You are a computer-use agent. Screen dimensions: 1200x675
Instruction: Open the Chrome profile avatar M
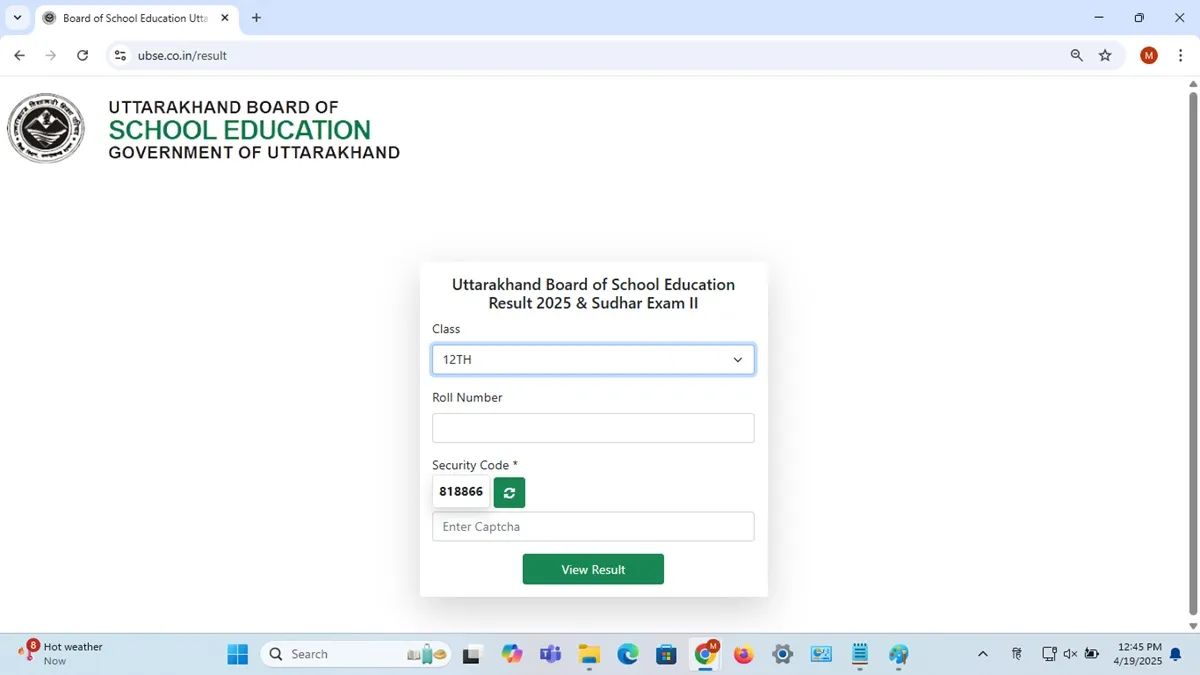(1149, 56)
